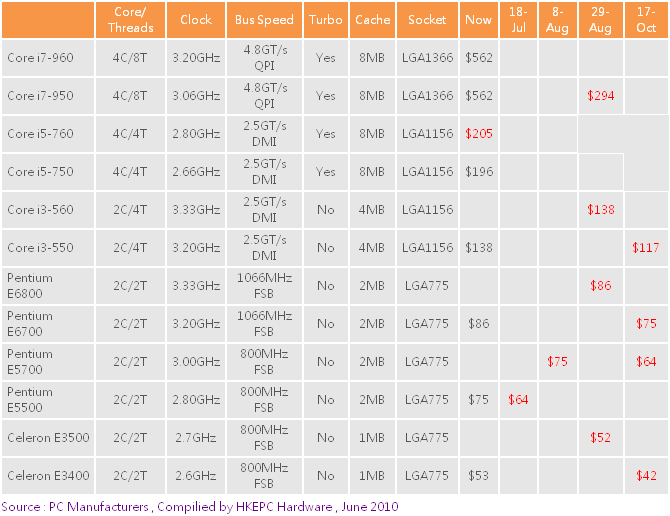Click the Core i5-750 processor name

pyautogui.click(x=40, y=172)
